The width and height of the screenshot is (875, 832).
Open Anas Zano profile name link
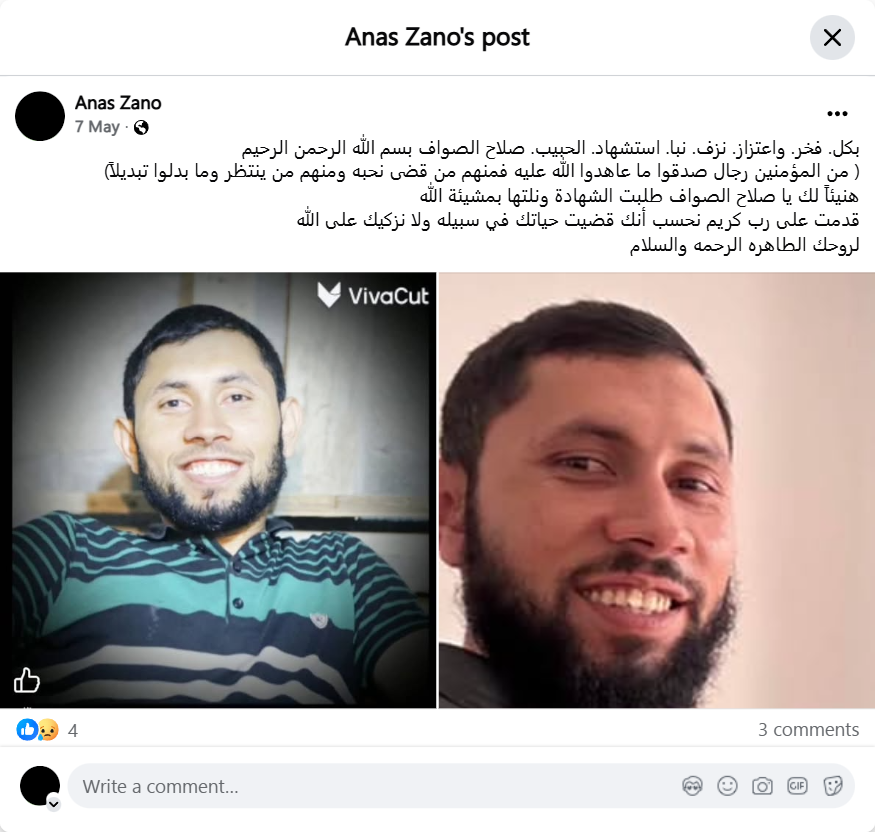(x=118, y=103)
